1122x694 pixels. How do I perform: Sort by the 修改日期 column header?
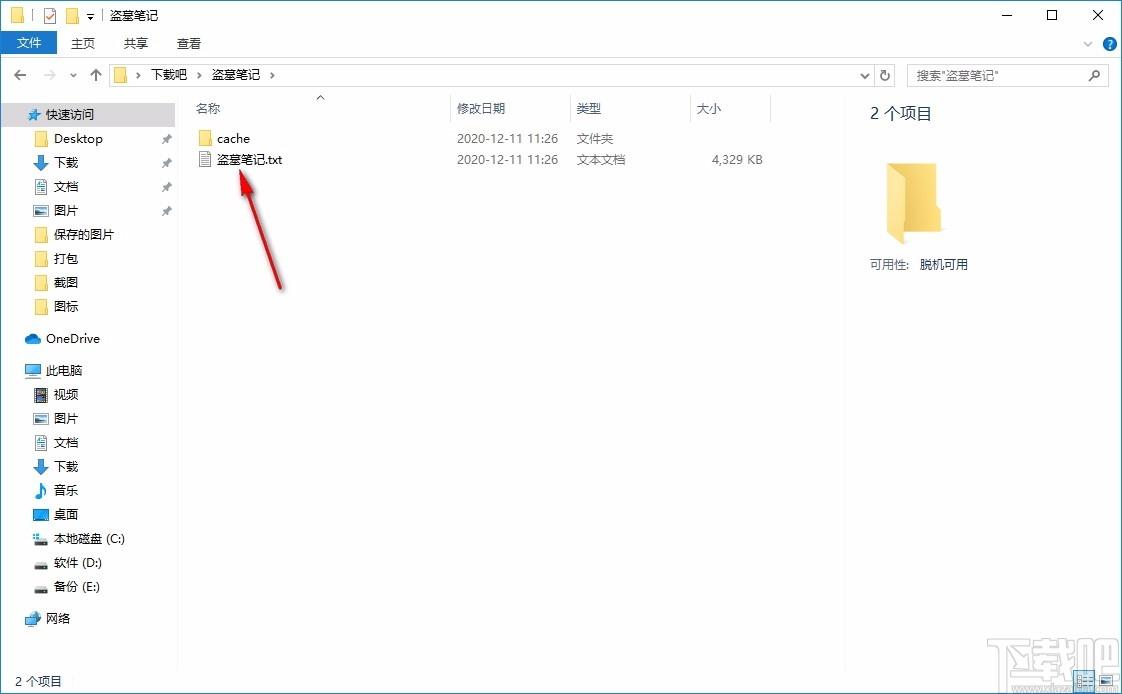tap(481, 109)
